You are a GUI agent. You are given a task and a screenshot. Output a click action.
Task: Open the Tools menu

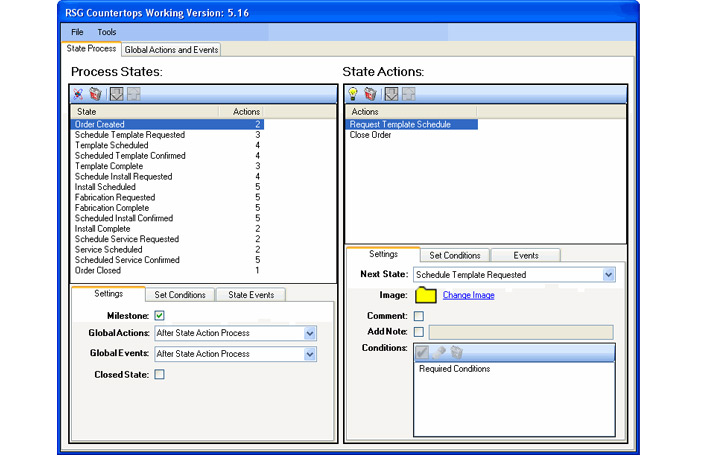pyautogui.click(x=107, y=32)
